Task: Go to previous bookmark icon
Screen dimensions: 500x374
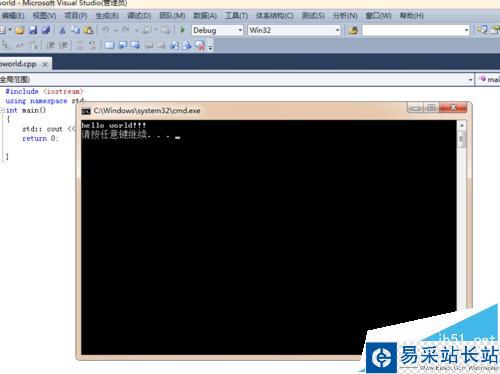Action: coord(123,45)
